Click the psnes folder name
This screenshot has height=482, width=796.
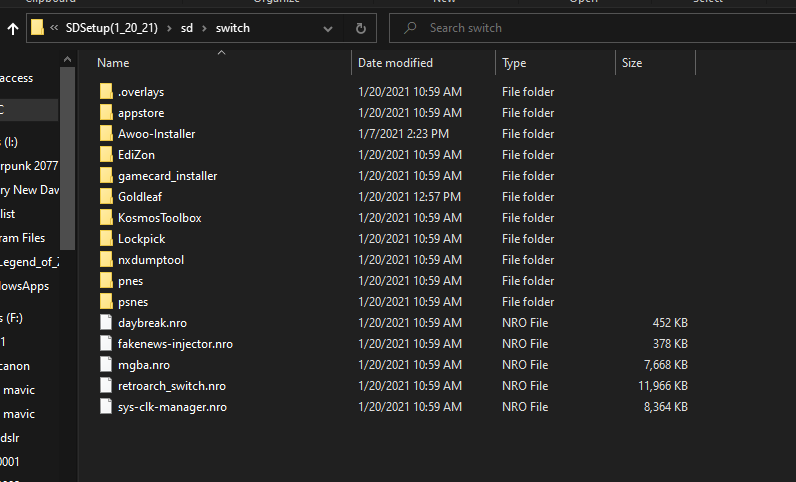coord(133,302)
